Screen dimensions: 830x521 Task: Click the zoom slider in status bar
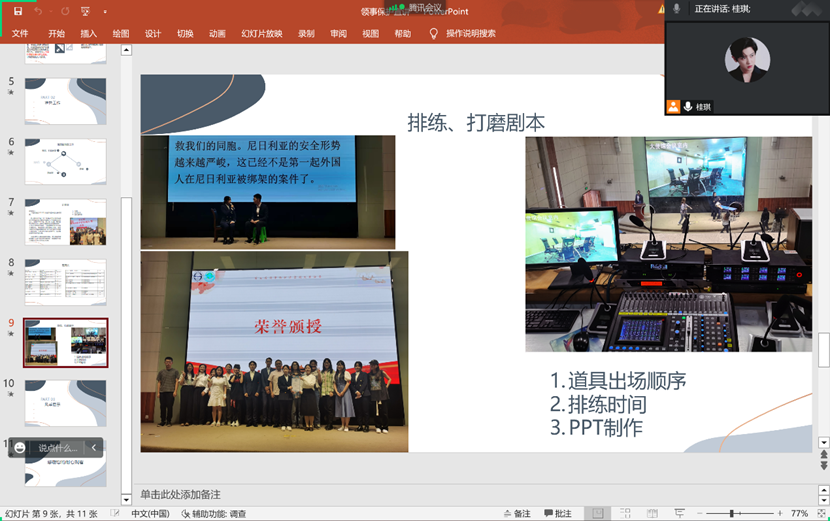coord(733,514)
